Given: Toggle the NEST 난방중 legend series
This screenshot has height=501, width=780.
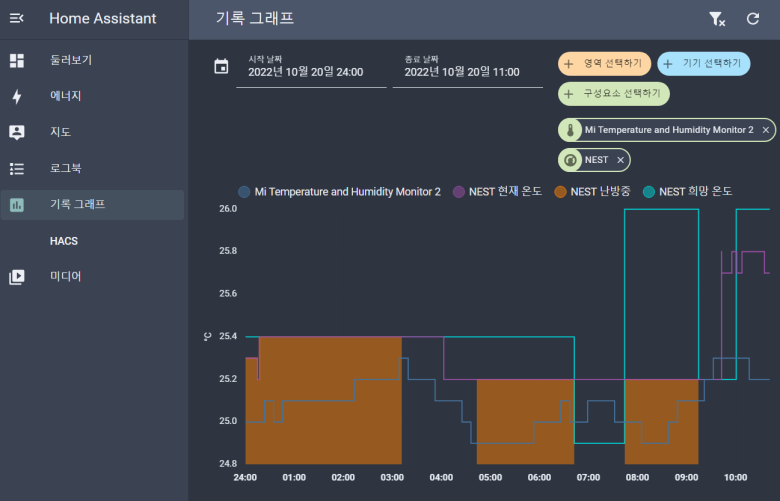Looking at the screenshot, I should click(x=592, y=192).
